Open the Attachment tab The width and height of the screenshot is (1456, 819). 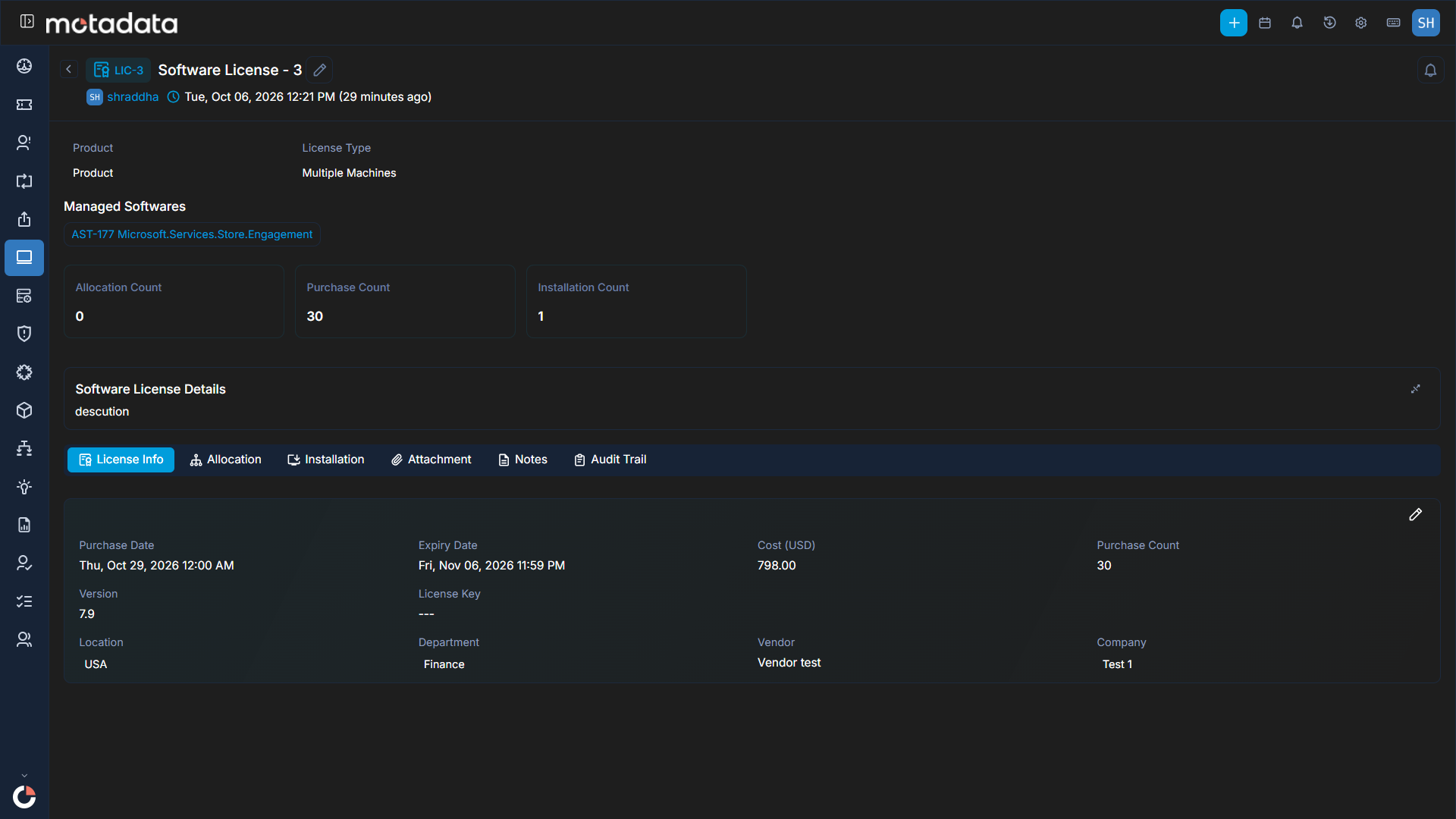click(x=431, y=460)
